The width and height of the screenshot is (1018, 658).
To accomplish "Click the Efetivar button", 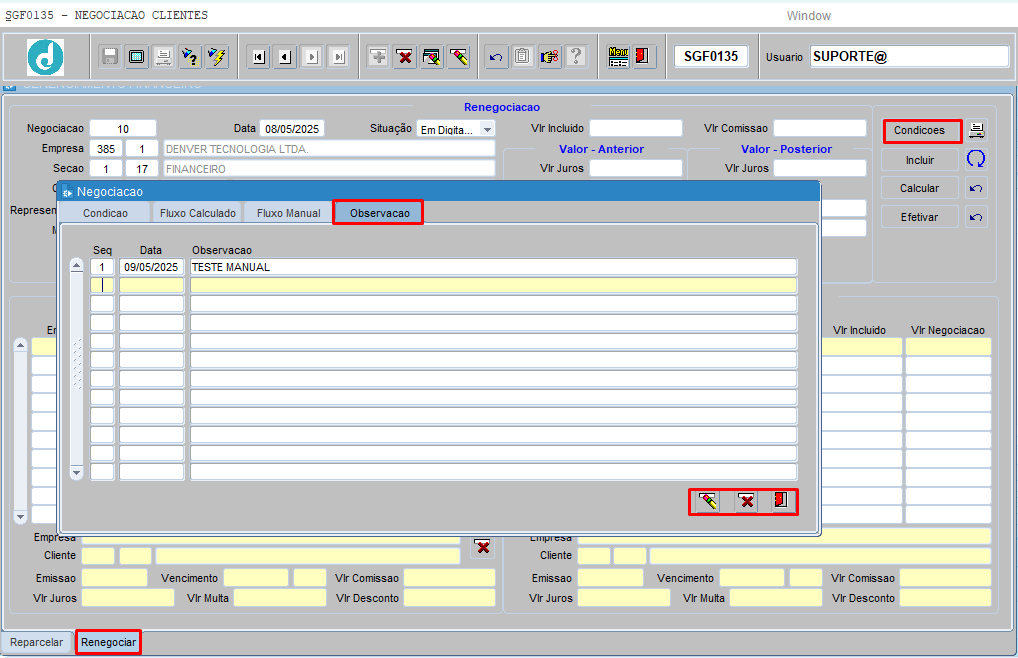I will (919, 217).
